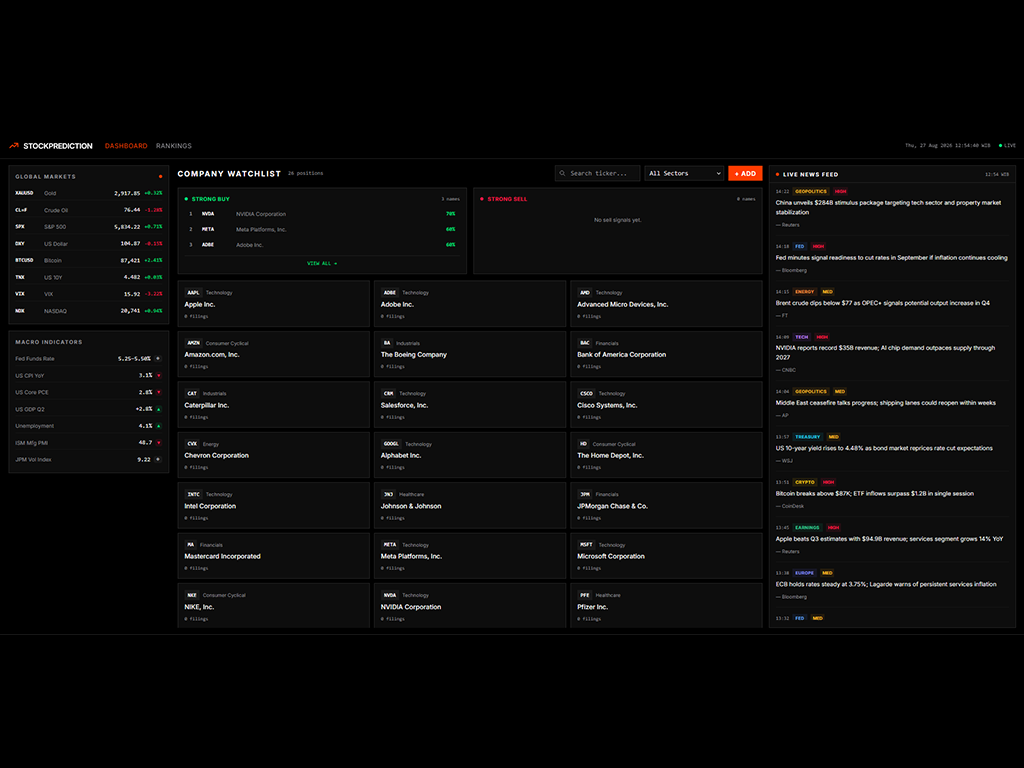Open the Apple beats Q3 estimates headline
The width and height of the screenshot is (1024, 768).
click(889, 539)
